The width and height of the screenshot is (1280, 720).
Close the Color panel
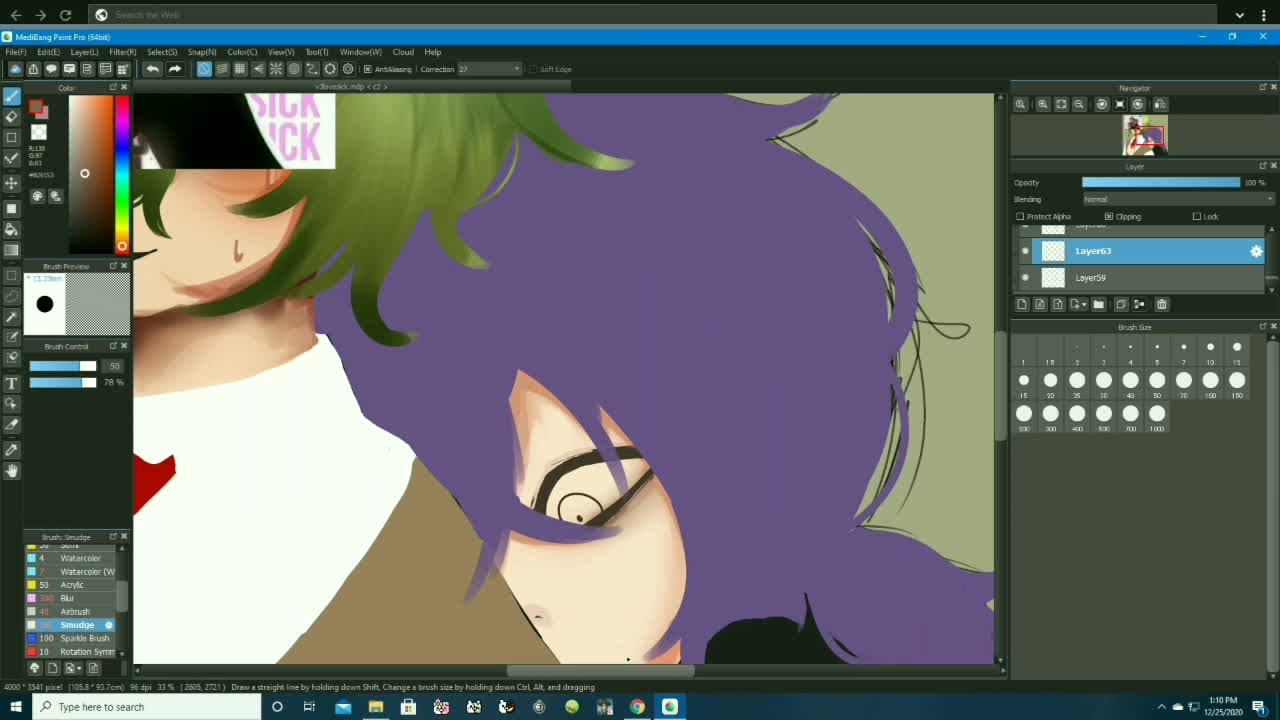[124, 88]
